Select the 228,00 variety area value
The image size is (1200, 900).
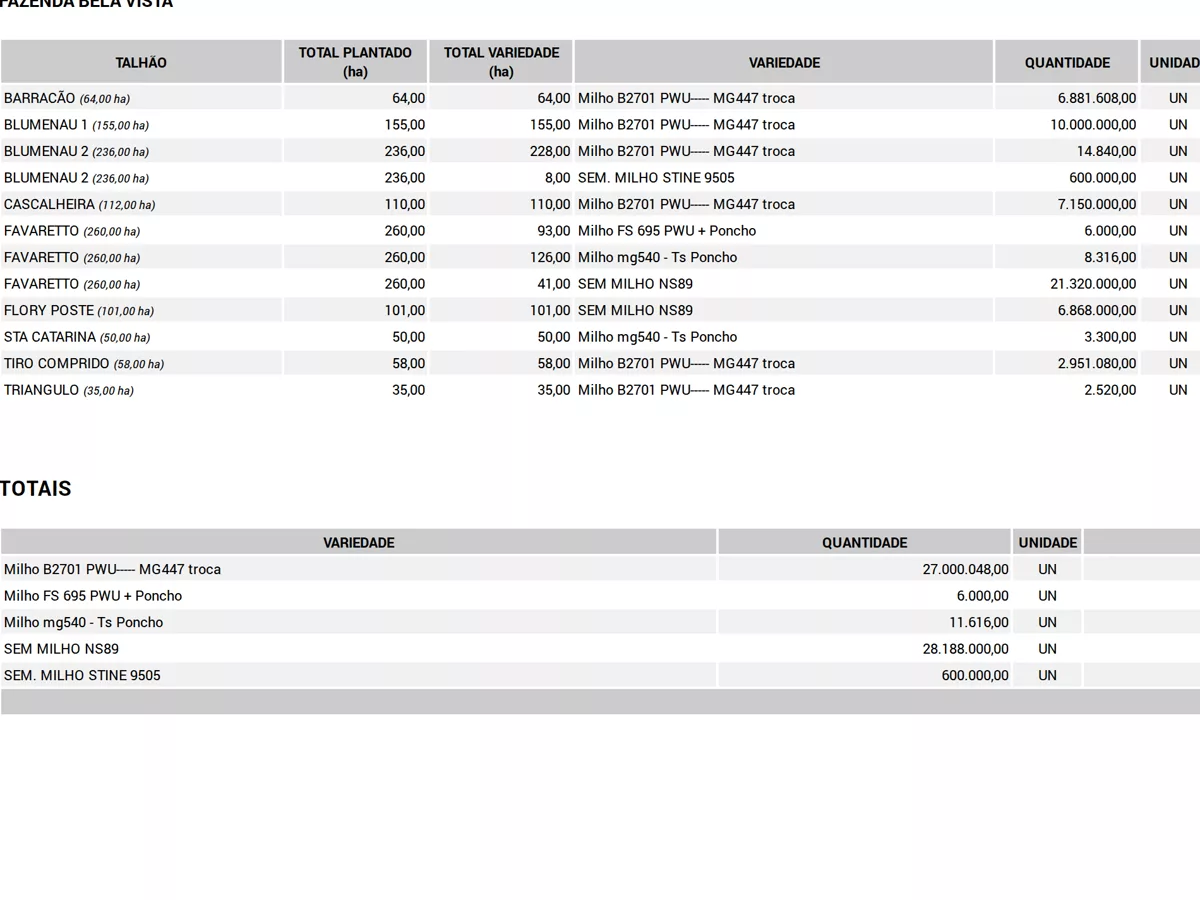coord(550,151)
